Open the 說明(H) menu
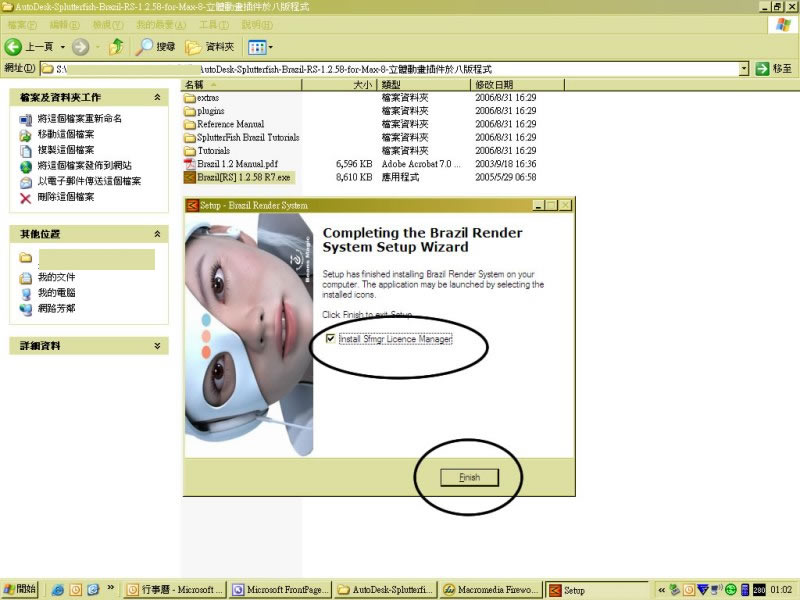800x600 pixels. point(257,24)
